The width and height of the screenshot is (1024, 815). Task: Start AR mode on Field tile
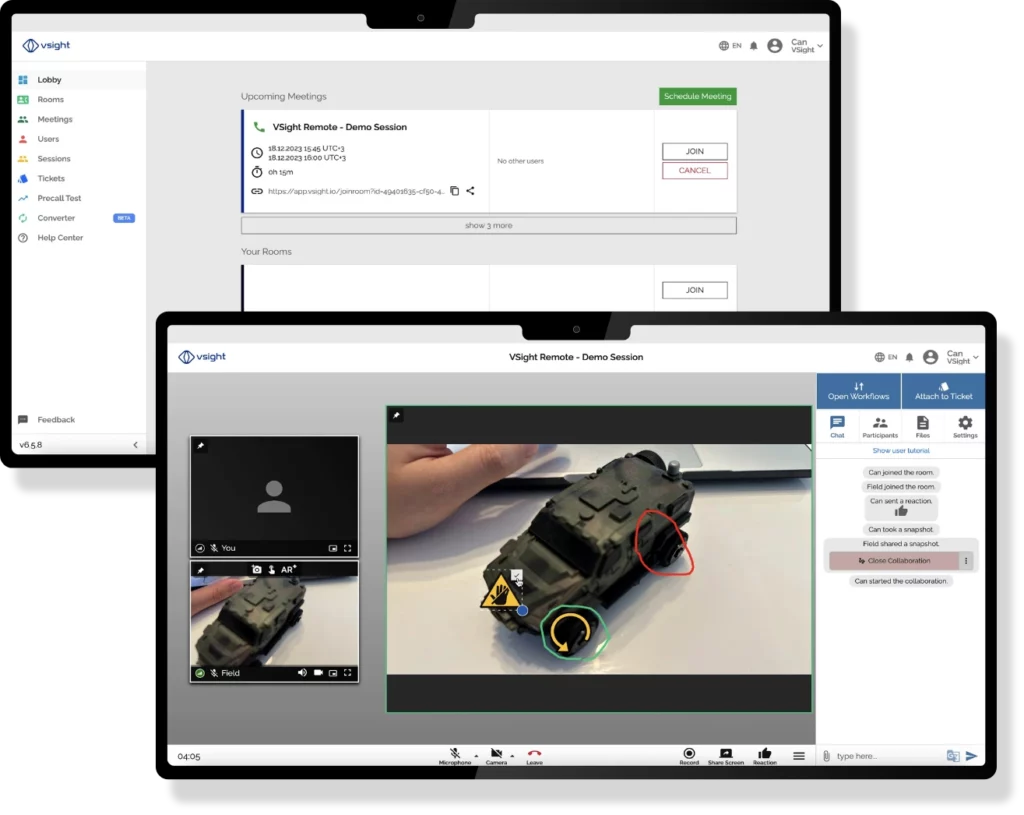pyautogui.click(x=289, y=569)
